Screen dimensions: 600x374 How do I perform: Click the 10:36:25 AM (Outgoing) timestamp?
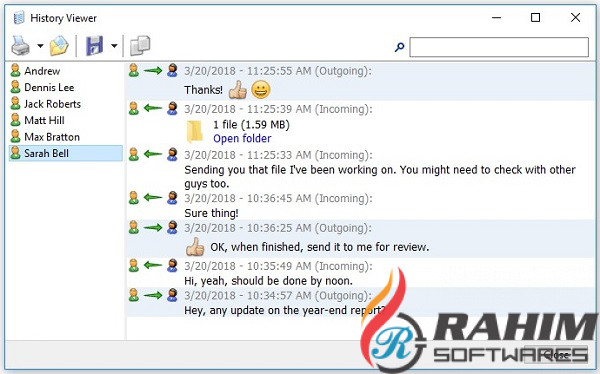pyautogui.click(x=278, y=228)
